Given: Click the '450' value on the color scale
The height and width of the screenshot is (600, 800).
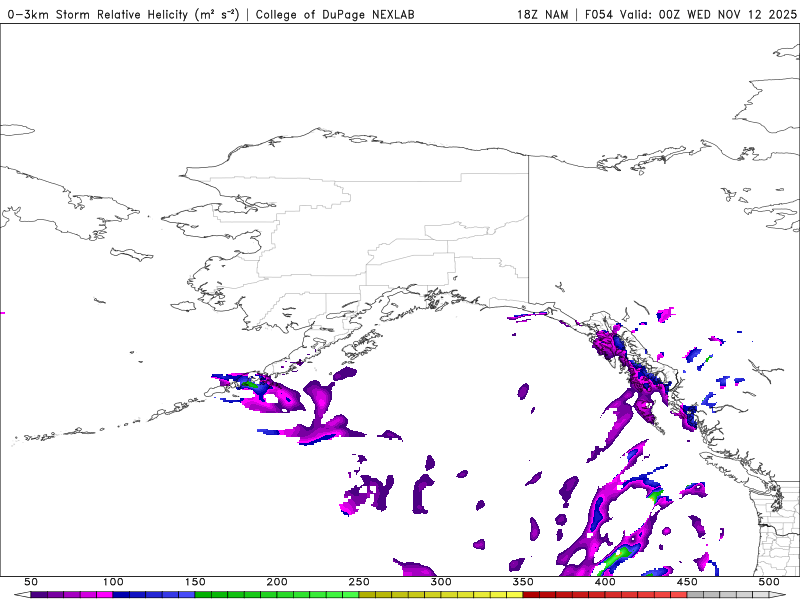Looking at the screenshot, I should pos(687,582).
